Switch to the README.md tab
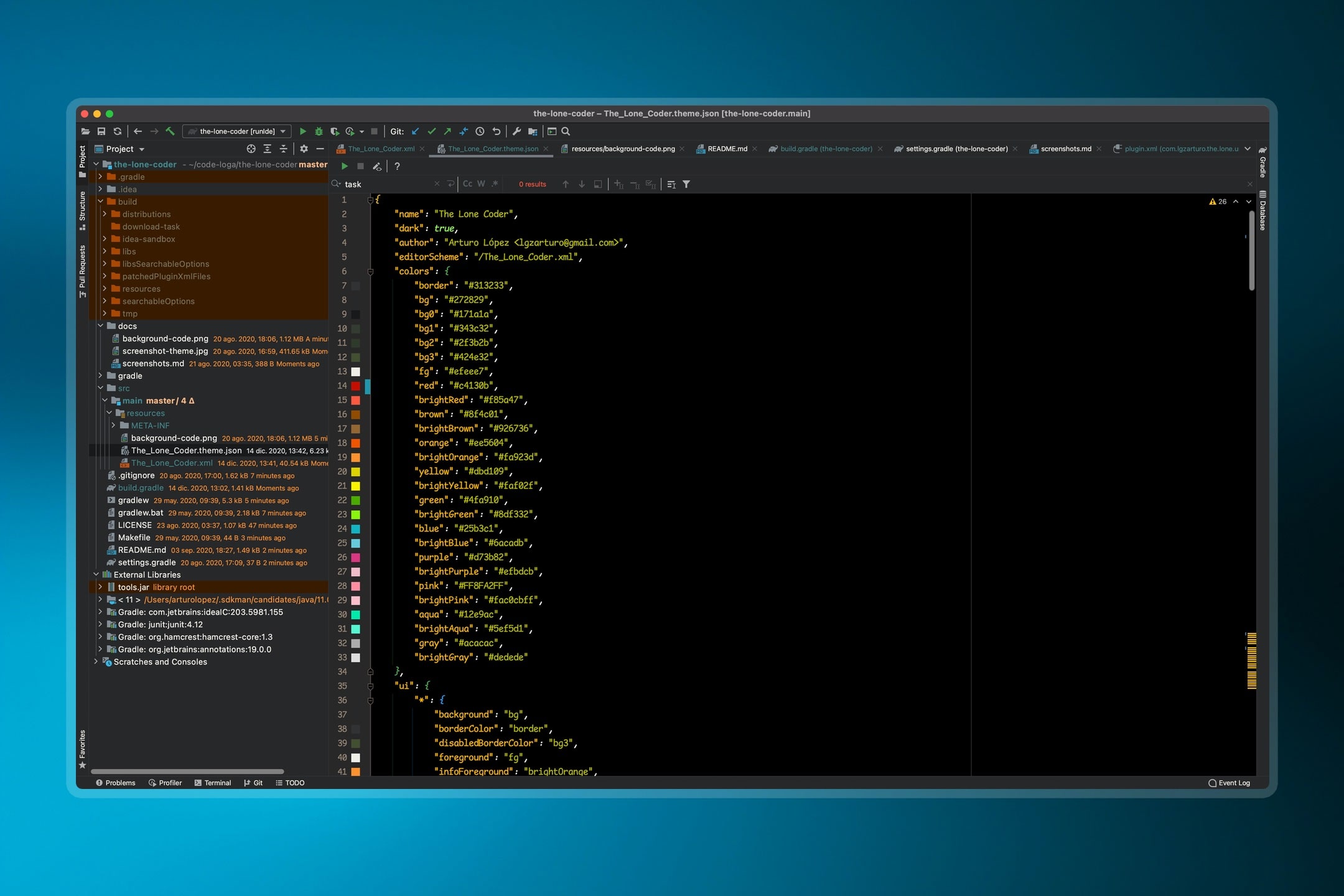This screenshot has height=896, width=1344. pos(727,149)
